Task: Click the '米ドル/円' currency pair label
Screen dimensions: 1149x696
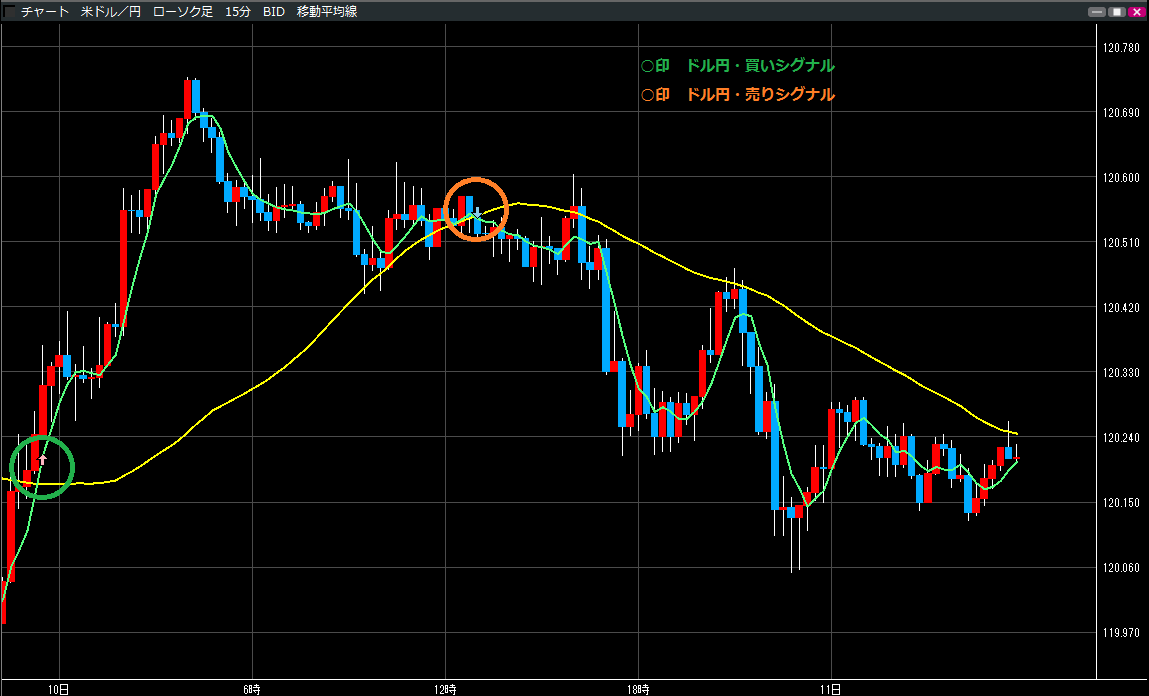Action: point(111,12)
